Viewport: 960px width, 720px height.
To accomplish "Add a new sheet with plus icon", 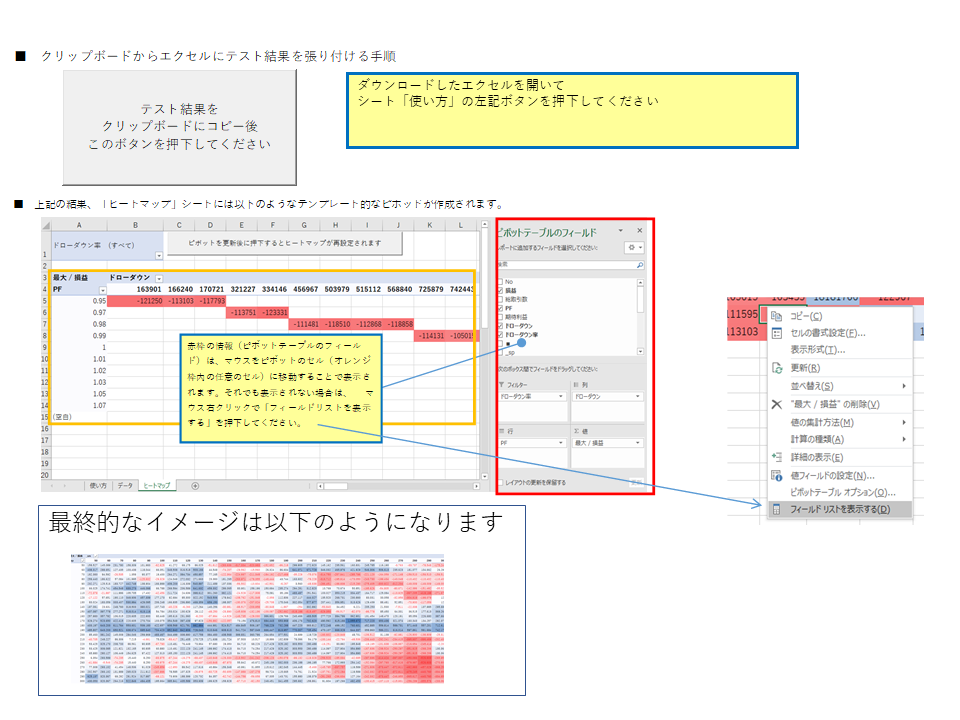I will click(x=195, y=486).
